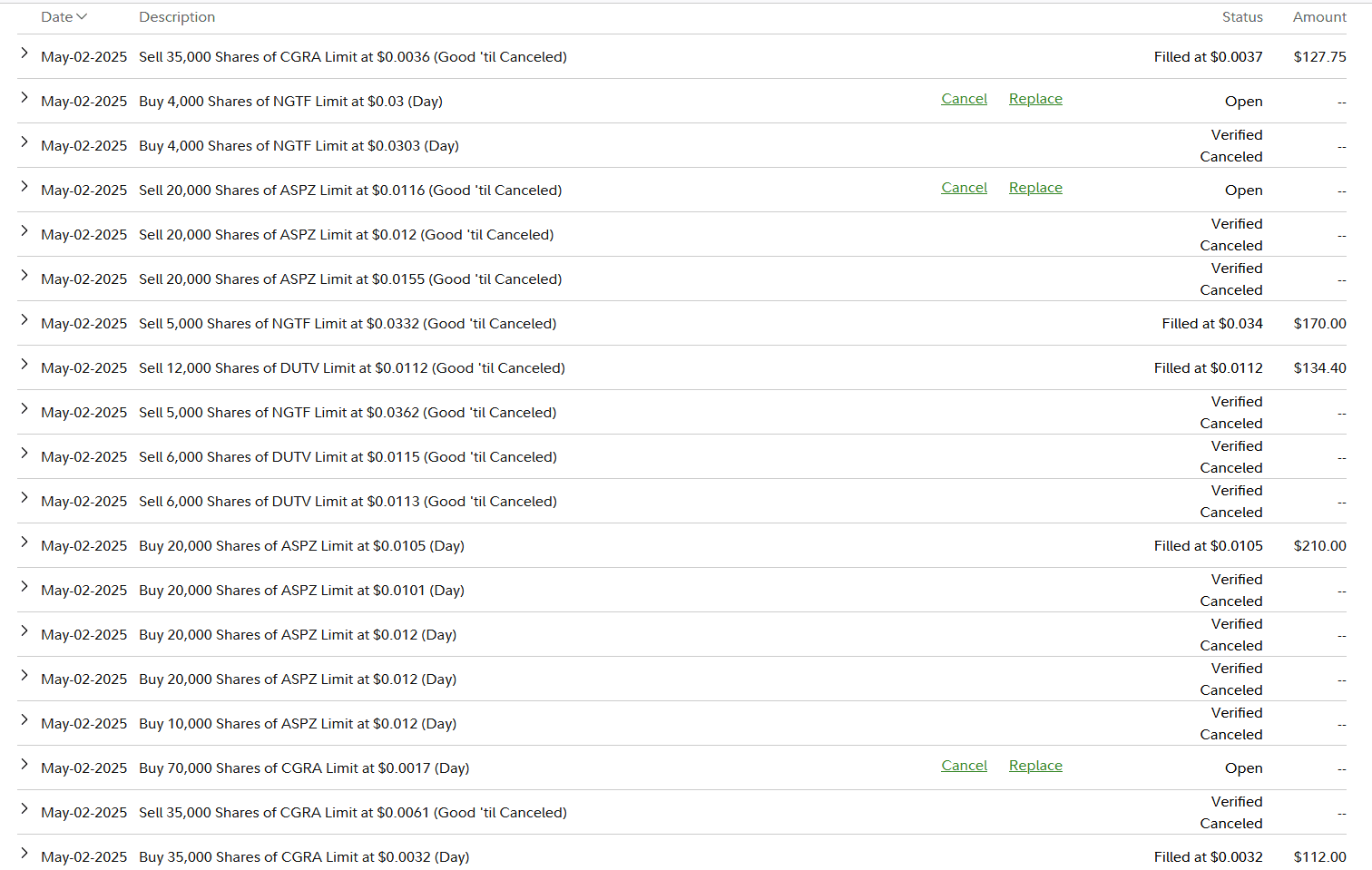Cancel the ASPZ sell order at $0.0116

(964, 188)
